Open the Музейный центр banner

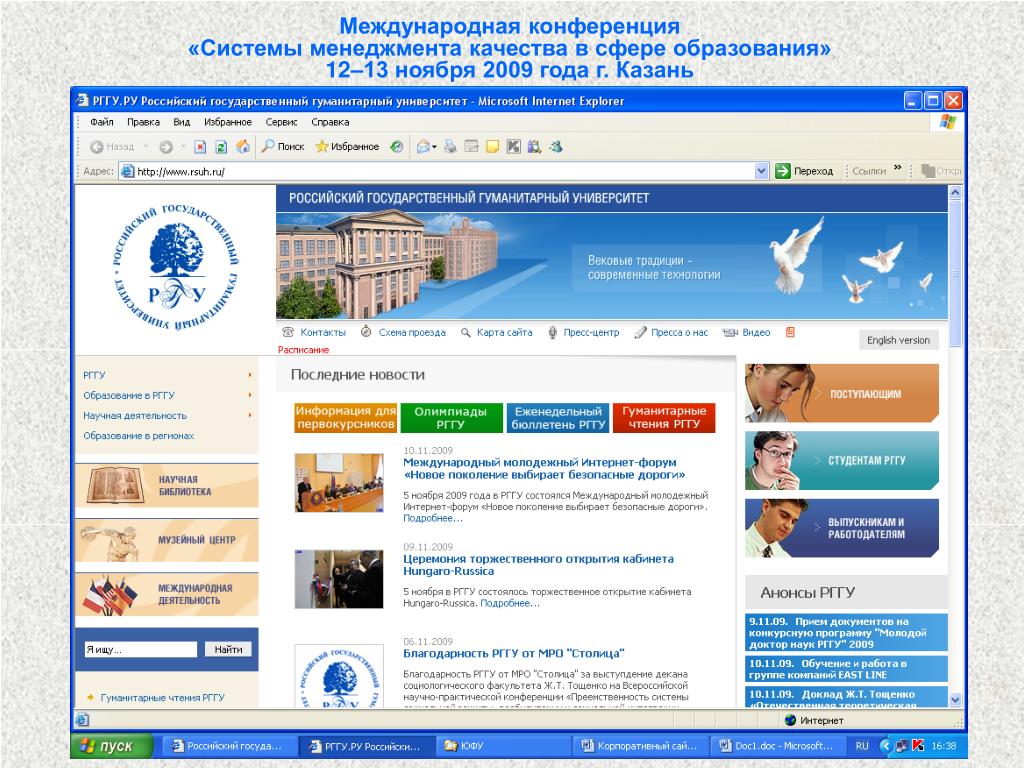(x=167, y=540)
